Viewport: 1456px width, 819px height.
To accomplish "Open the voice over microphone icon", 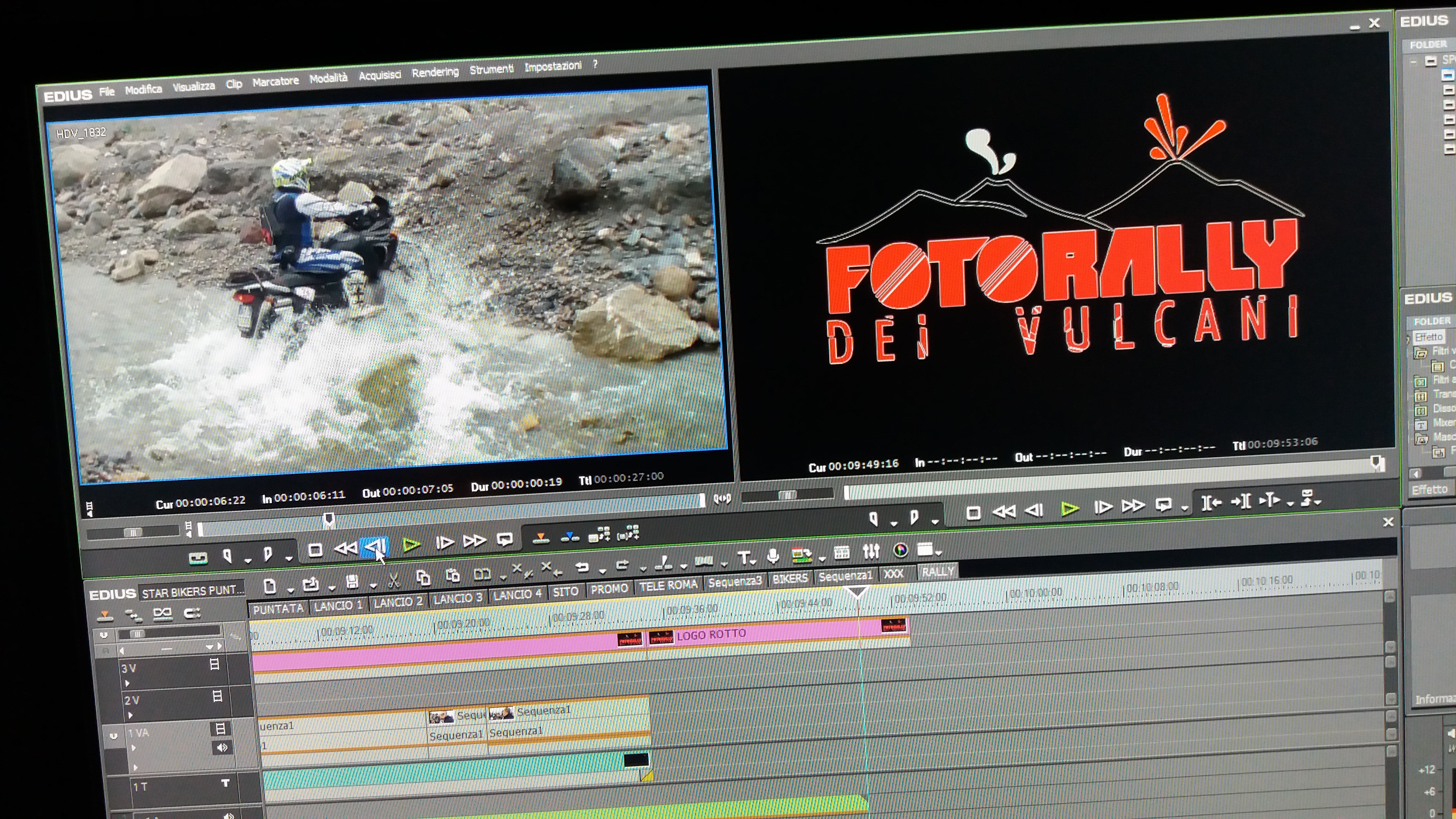I will [x=773, y=557].
